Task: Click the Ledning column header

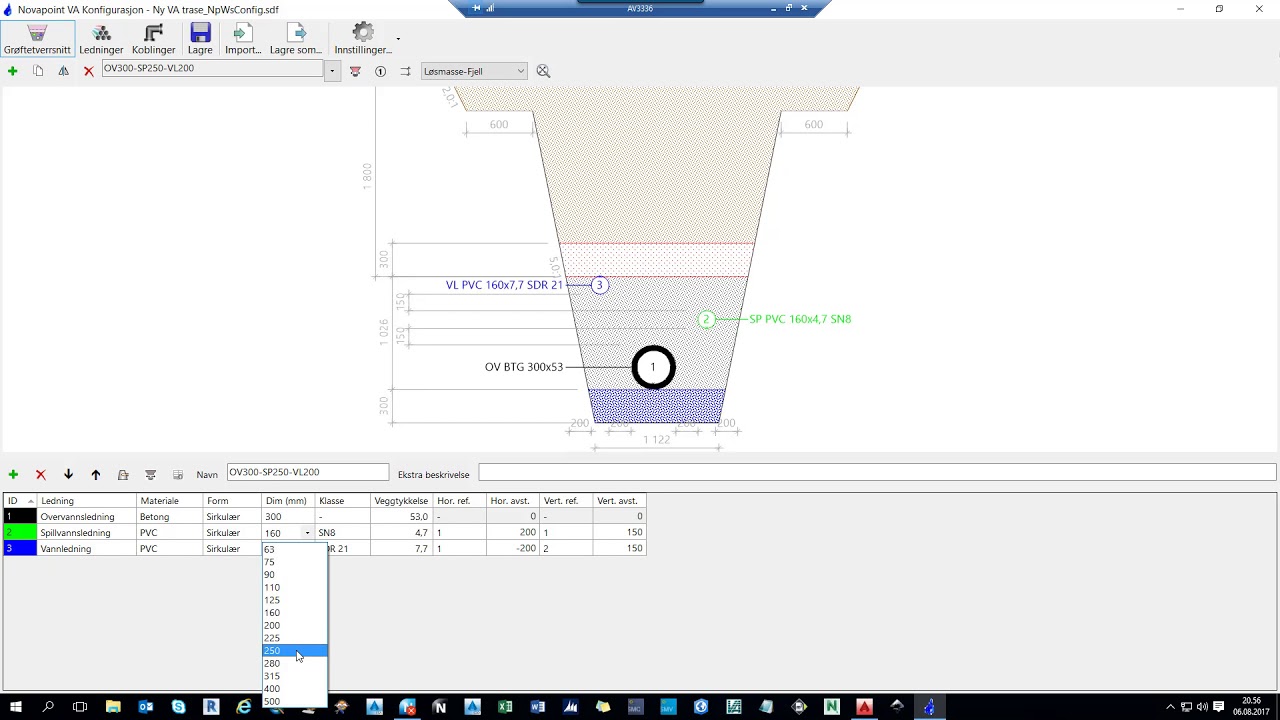Action: click(x=87, y=501)
